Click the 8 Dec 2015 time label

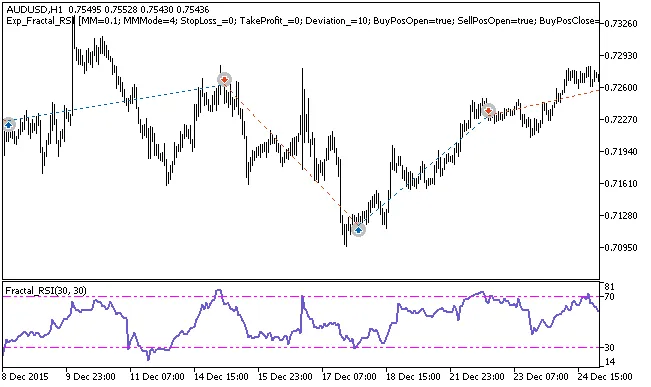click(x=25, y=377)
